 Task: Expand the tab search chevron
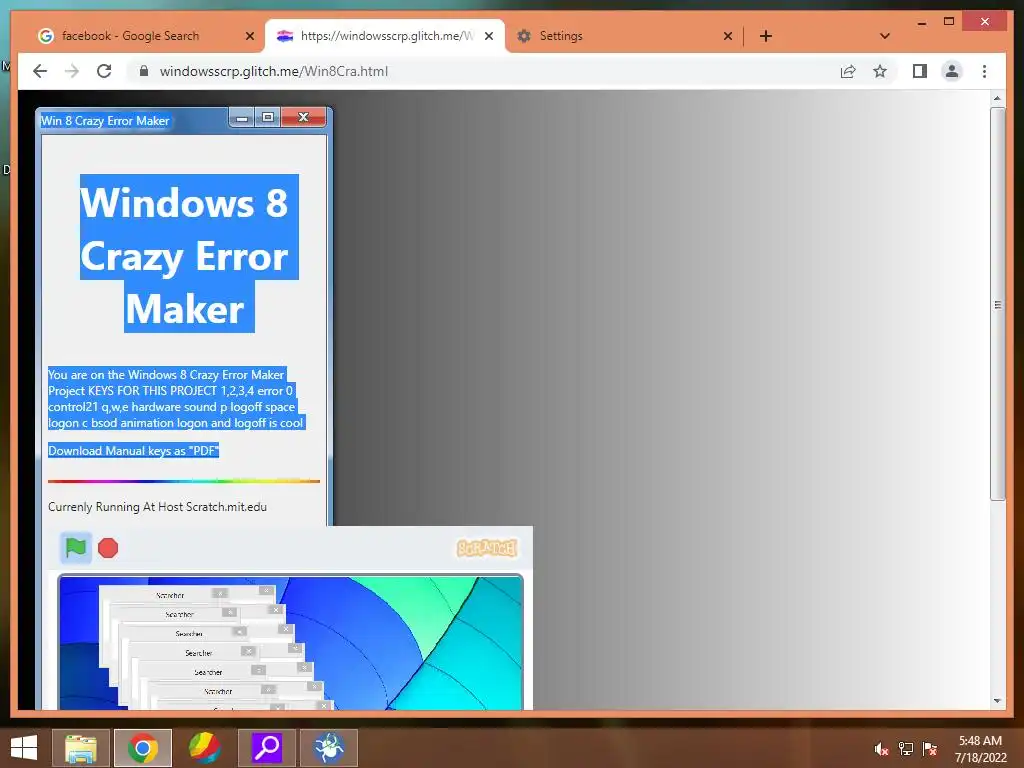[x=885, y=36]
